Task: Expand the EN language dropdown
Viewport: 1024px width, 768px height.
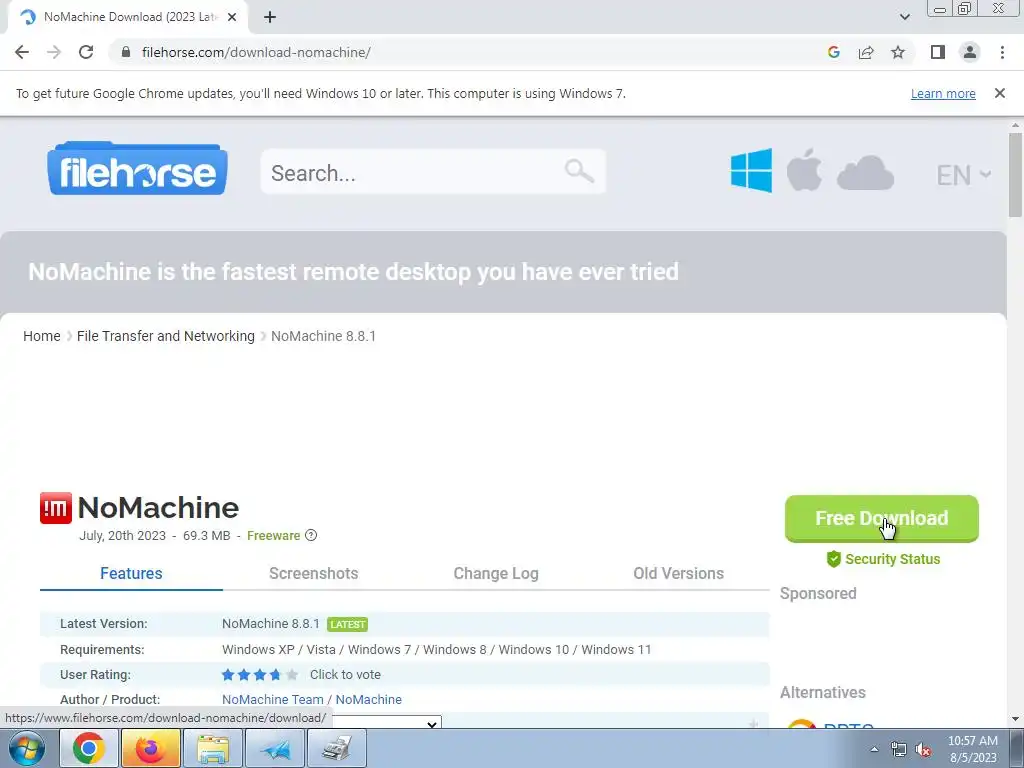Action: click(x=964, y=175)
